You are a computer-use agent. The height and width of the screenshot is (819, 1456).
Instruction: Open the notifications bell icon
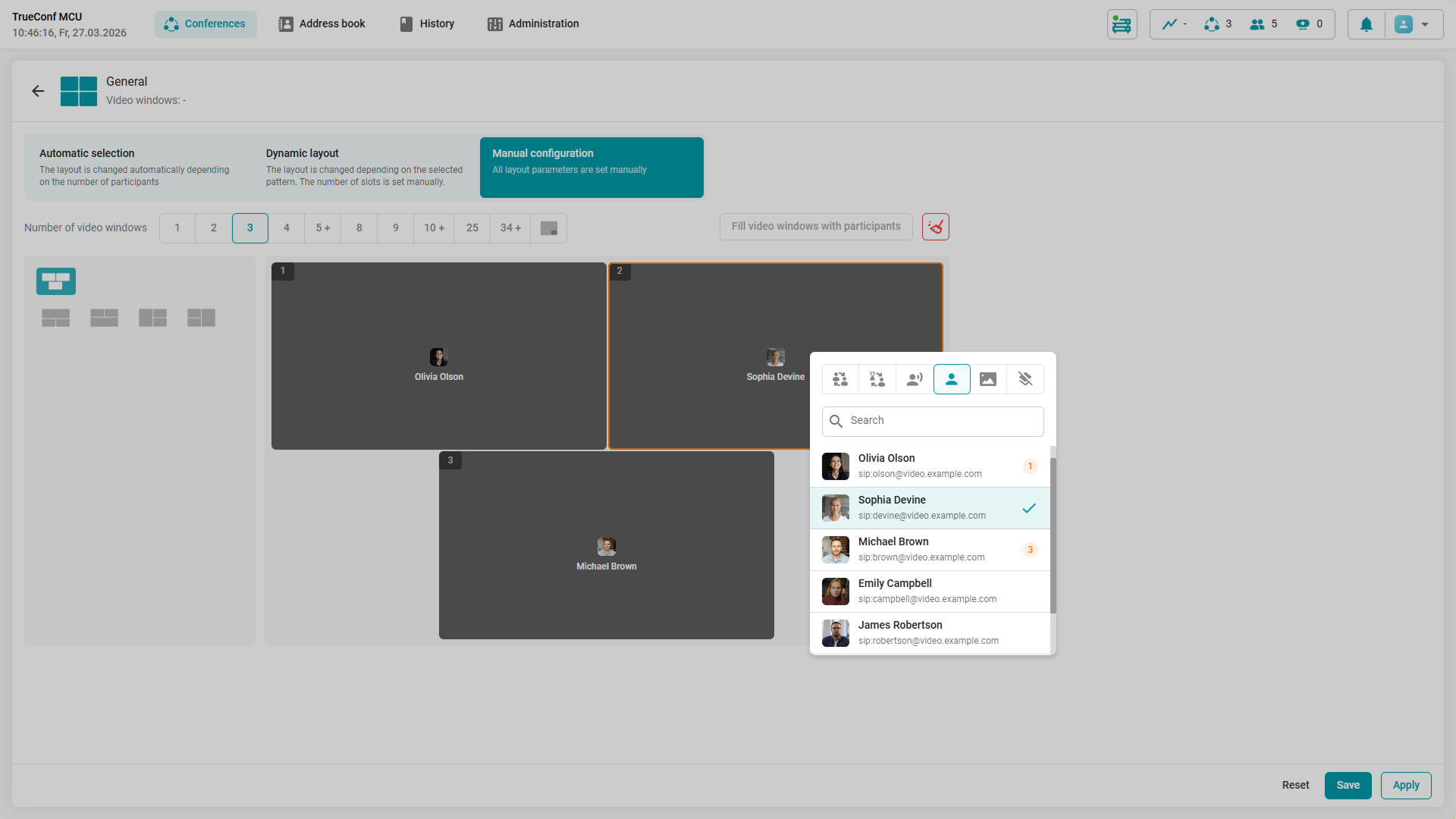(x=1366, y=24)
